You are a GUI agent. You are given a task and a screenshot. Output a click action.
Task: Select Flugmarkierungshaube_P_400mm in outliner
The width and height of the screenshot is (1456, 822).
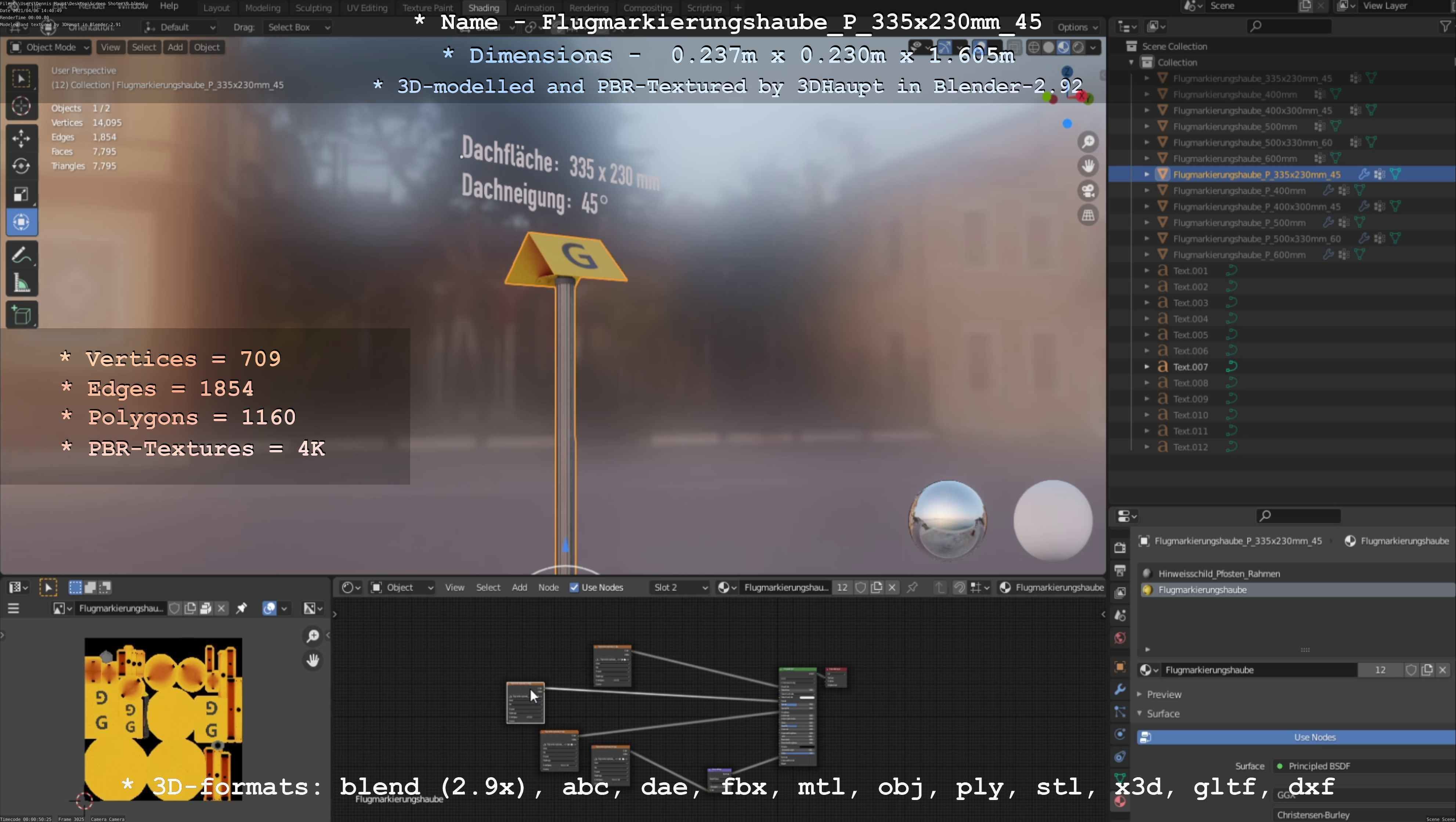pos(1239,191)
